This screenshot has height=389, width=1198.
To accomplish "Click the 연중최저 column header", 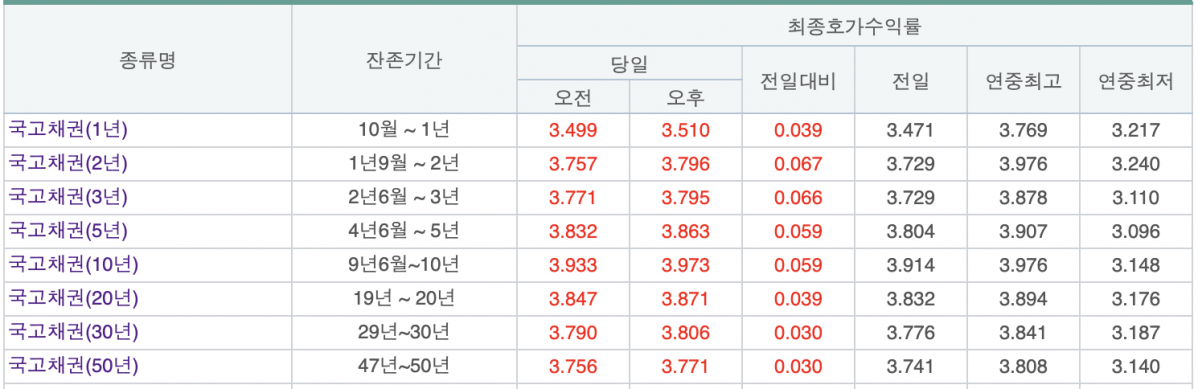I will [x=1136, y=80].
